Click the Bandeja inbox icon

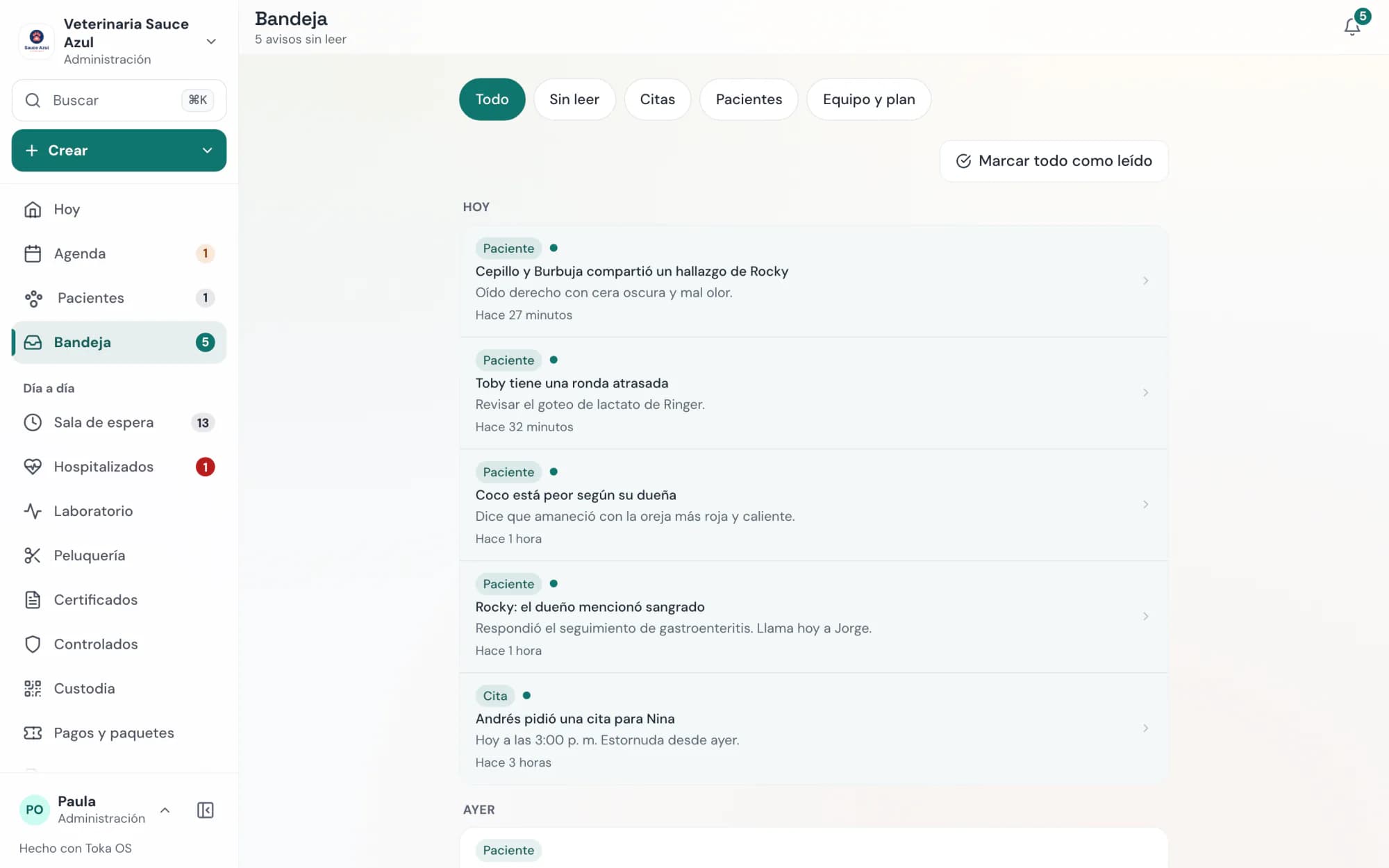tap(33, 342)
